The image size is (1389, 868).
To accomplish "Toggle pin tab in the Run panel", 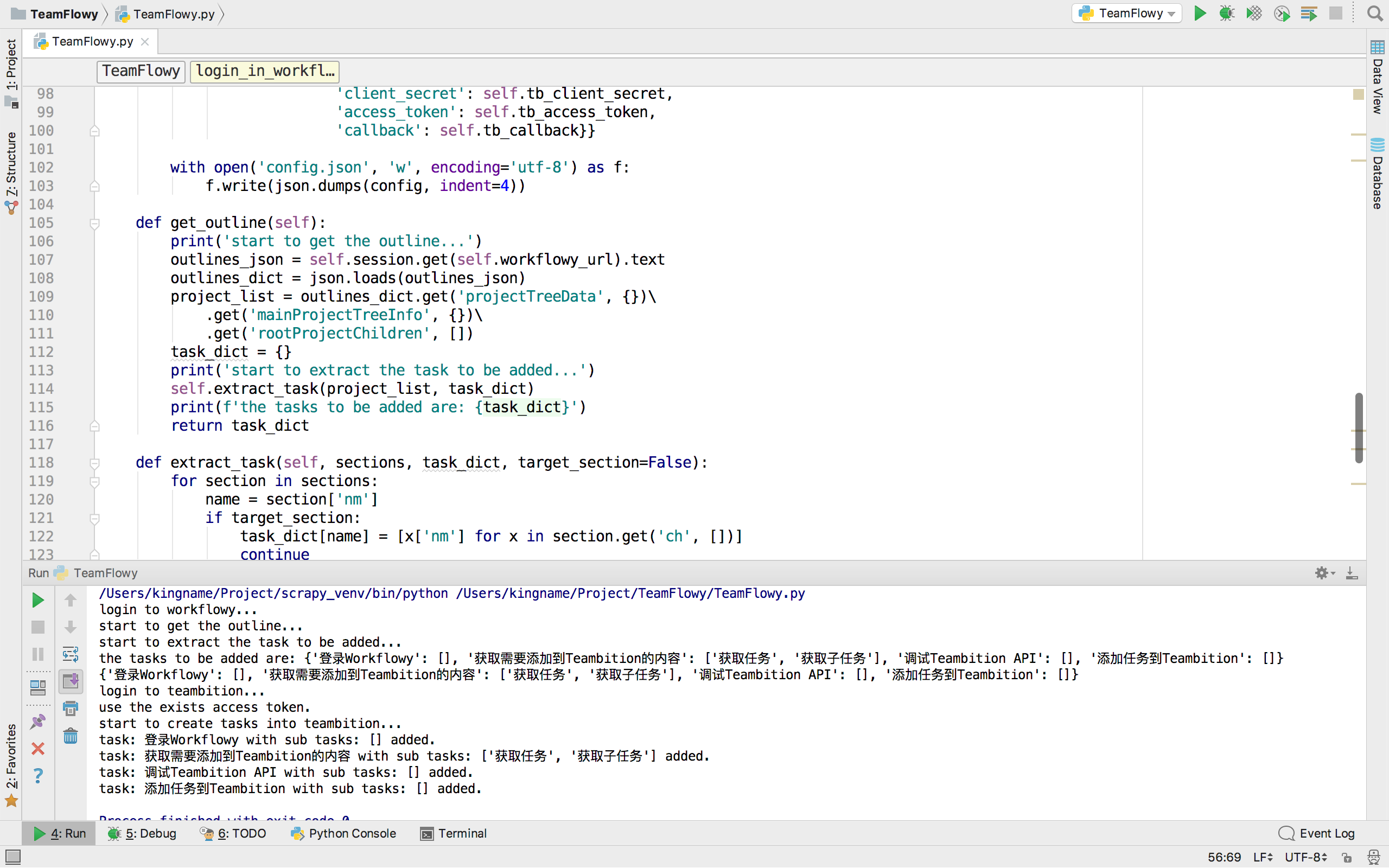I will tap(38, 722).
